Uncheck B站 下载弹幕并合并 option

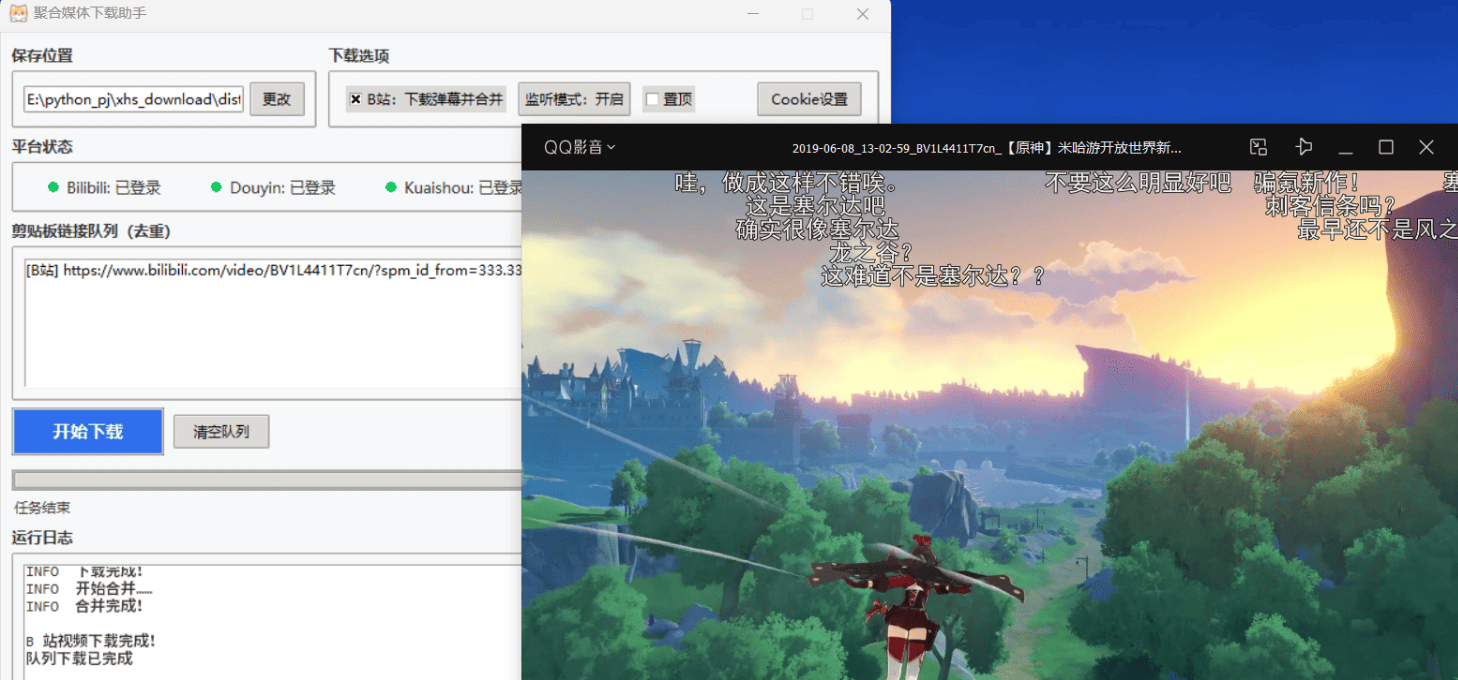(355, 99)
